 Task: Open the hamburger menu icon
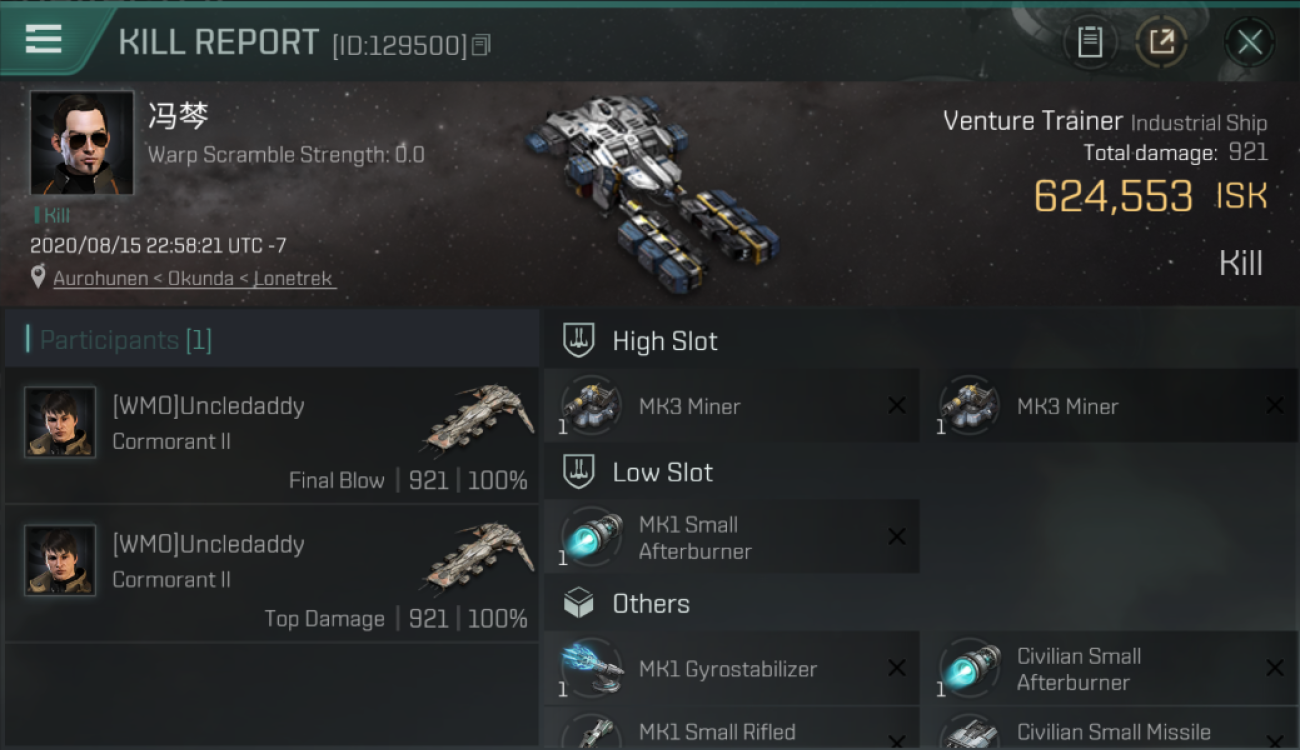43,40
